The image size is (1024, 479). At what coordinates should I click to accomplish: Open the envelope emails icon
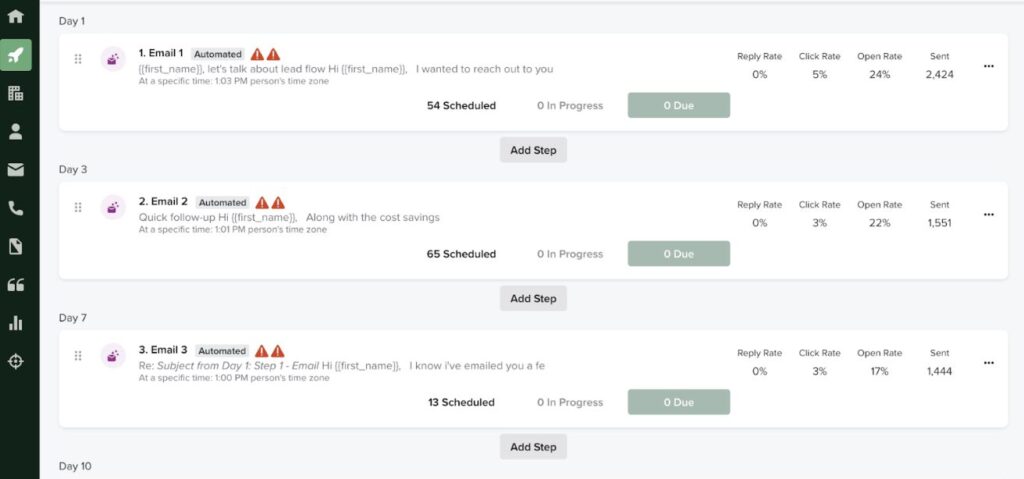coord(16,170)
